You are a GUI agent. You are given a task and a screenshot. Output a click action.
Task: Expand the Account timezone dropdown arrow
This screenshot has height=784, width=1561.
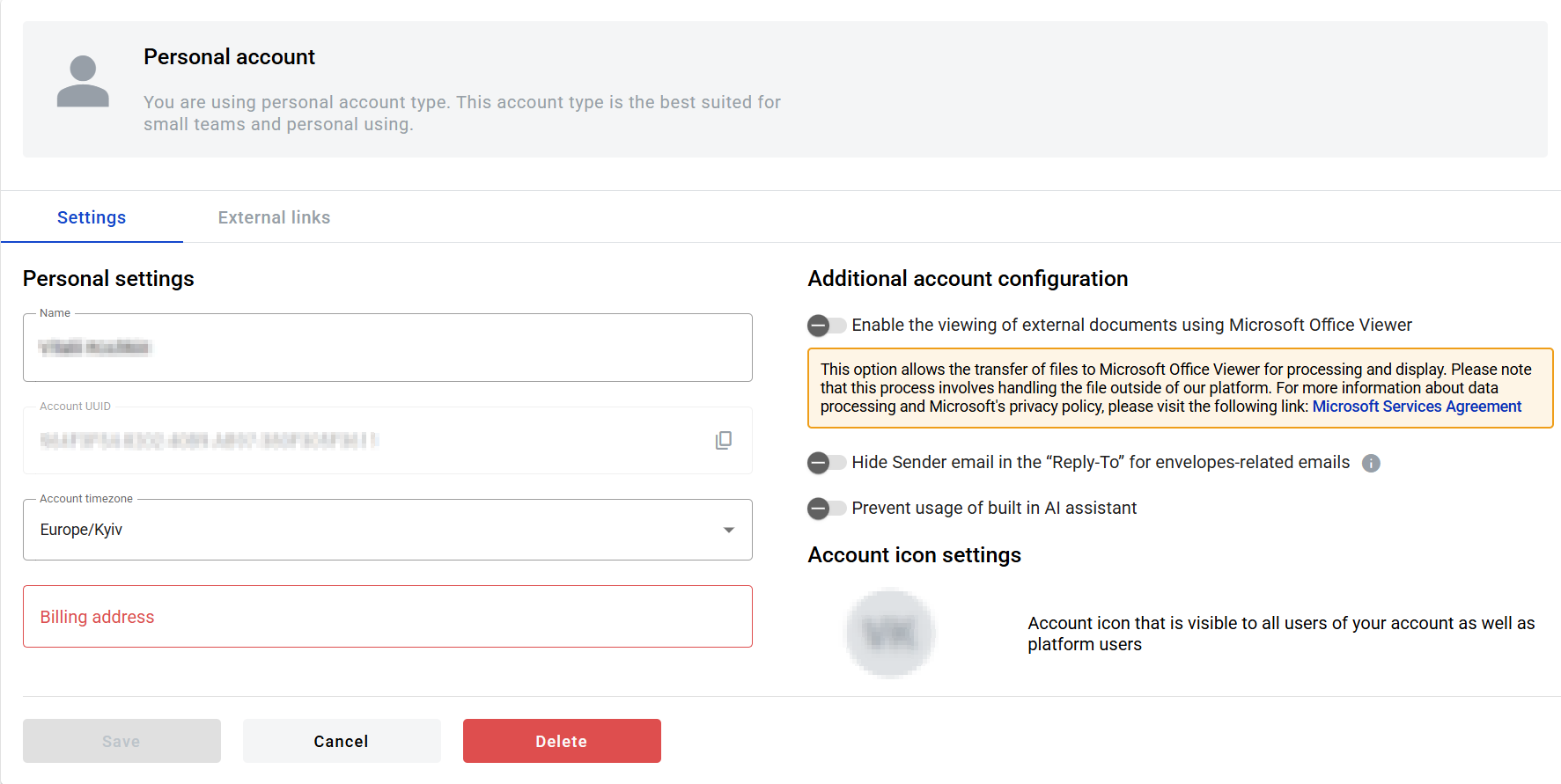728,530
